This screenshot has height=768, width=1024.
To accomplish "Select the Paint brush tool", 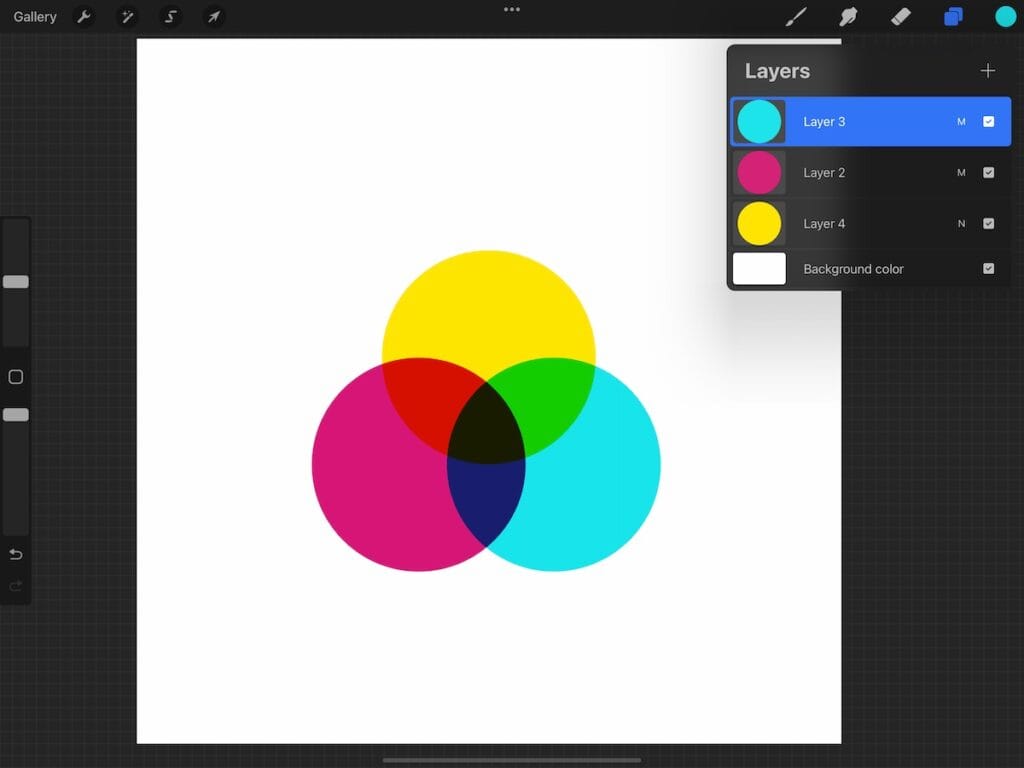I will (797, 16).
